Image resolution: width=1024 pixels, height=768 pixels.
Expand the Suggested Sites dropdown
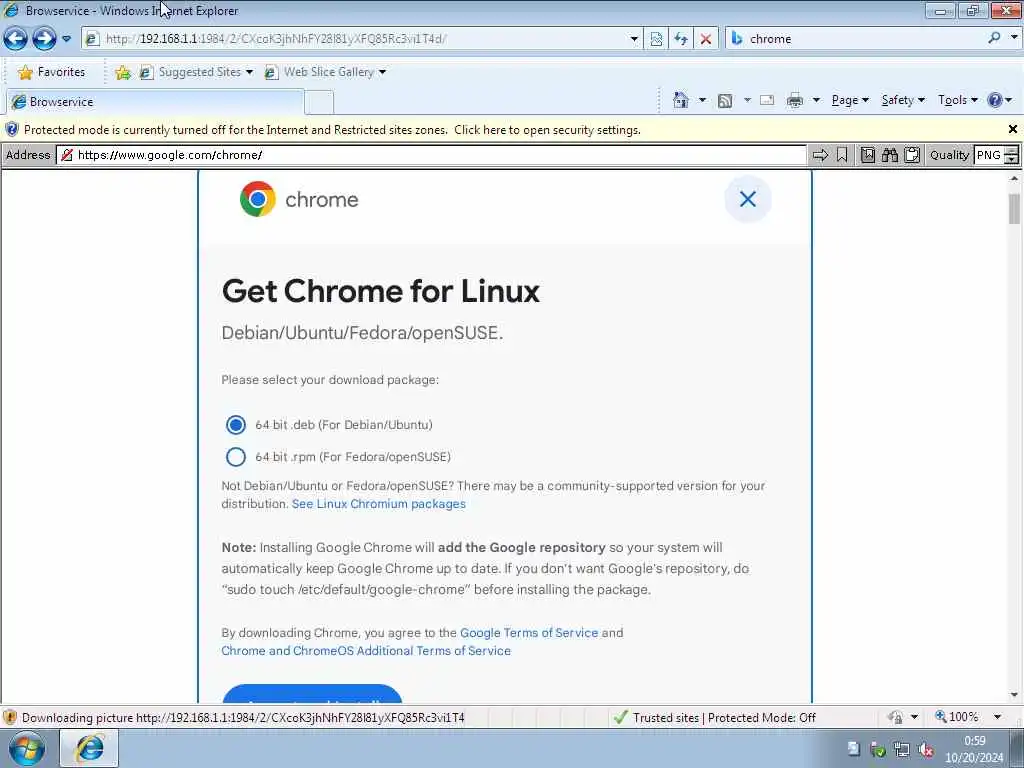point(249,72)
